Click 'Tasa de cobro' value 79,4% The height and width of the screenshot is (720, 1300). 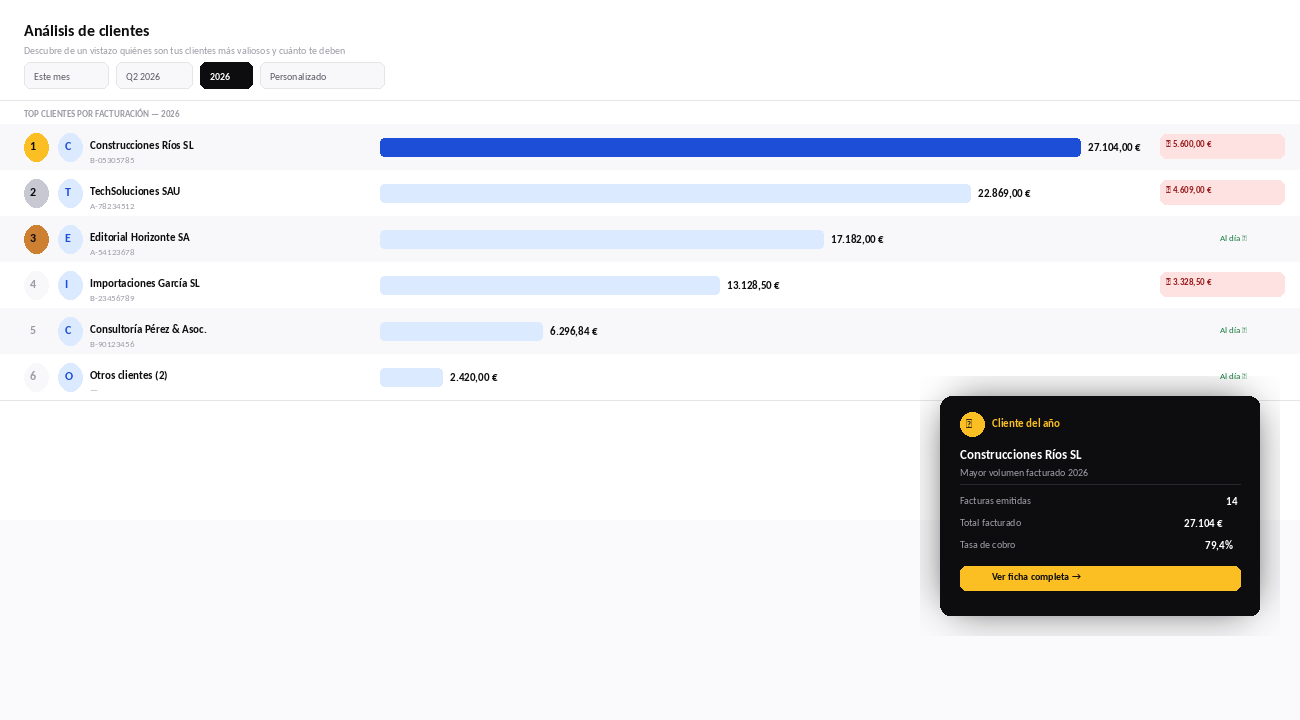(1219, 545)
